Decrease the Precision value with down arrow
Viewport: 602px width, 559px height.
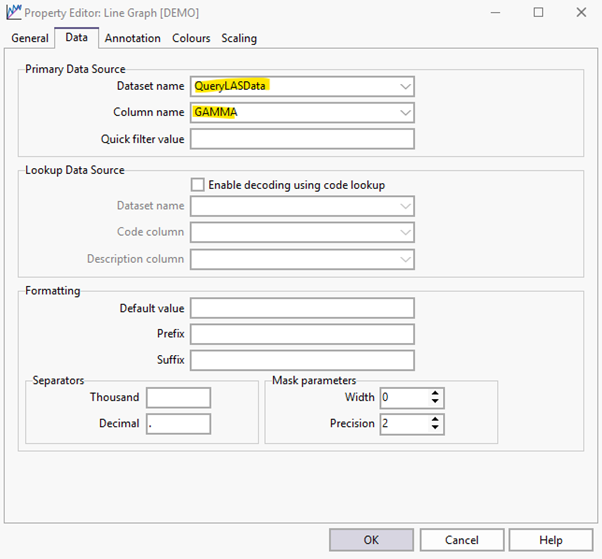pyautogui.click(x=435, y=428)
